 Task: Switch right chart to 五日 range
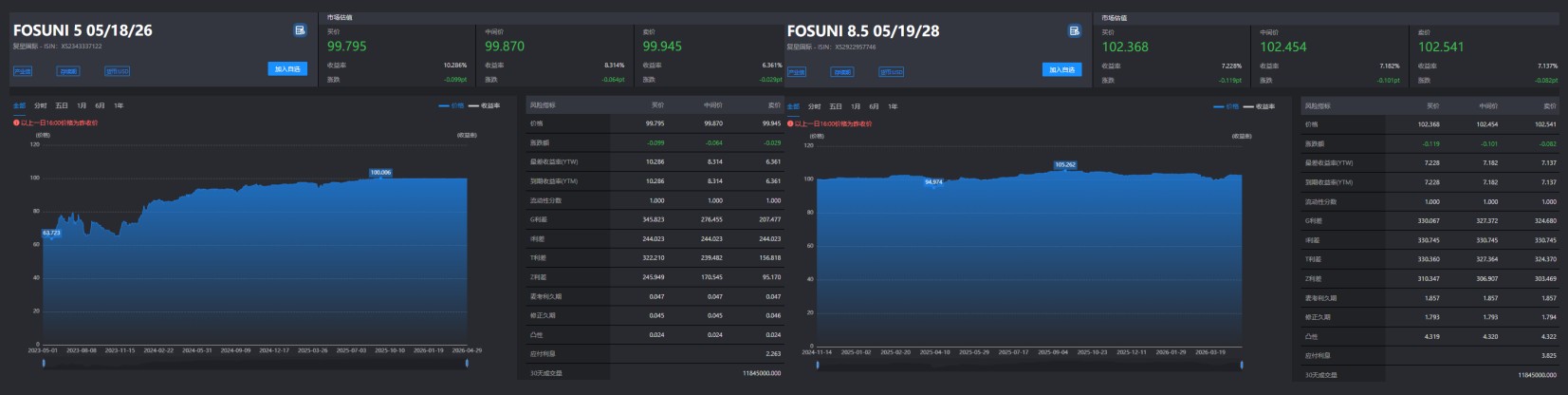(x=835, y=106)
